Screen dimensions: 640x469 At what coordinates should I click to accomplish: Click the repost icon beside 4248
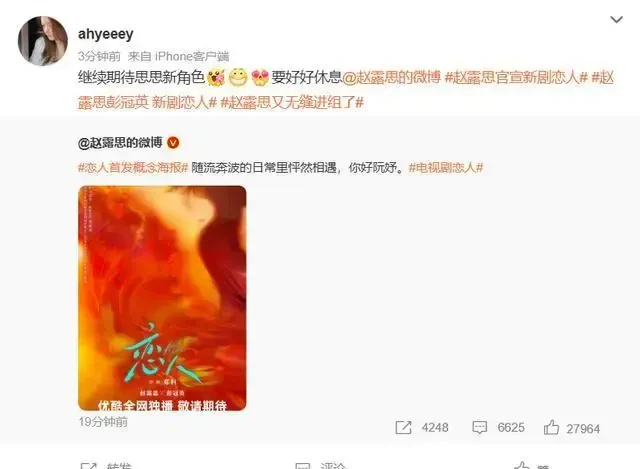tap(403, 428)
